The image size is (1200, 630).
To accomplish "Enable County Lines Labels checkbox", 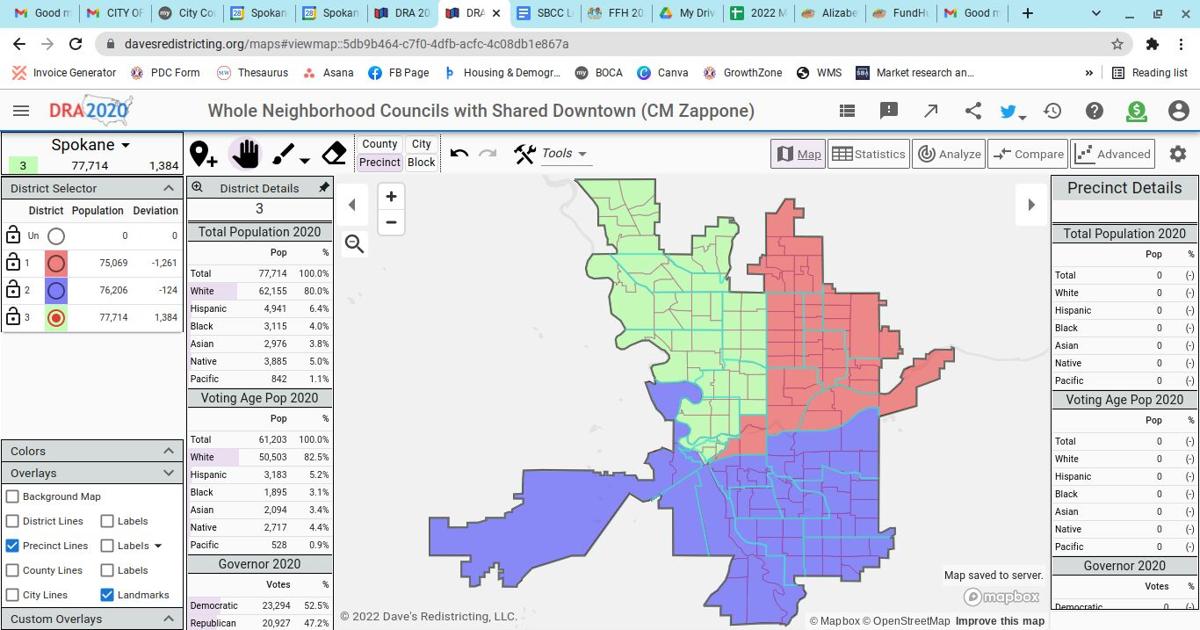I will point(107,570).
